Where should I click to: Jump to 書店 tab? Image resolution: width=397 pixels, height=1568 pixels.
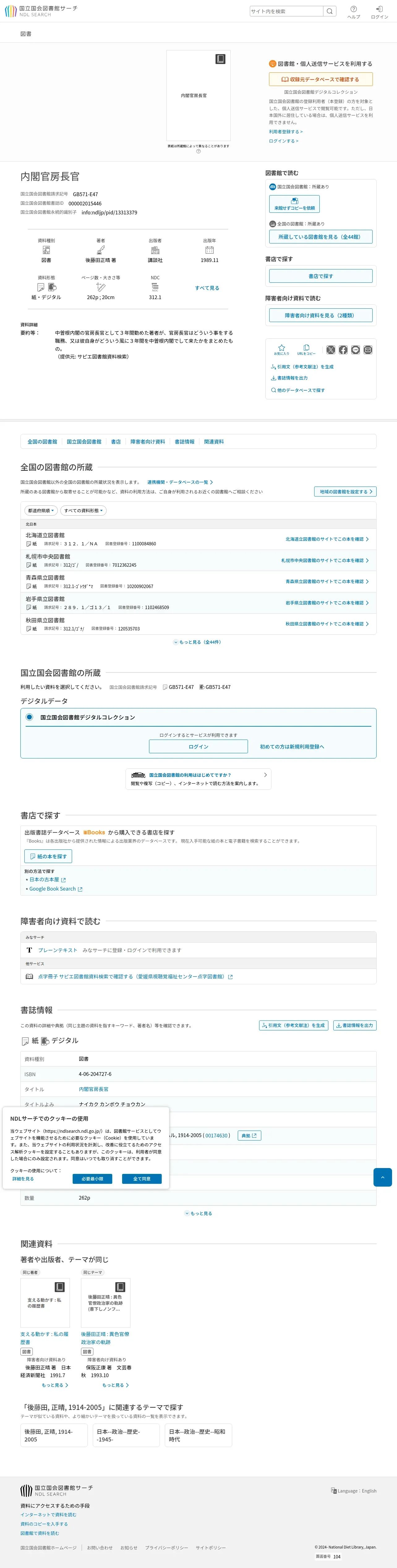click(x=116, y=441)
